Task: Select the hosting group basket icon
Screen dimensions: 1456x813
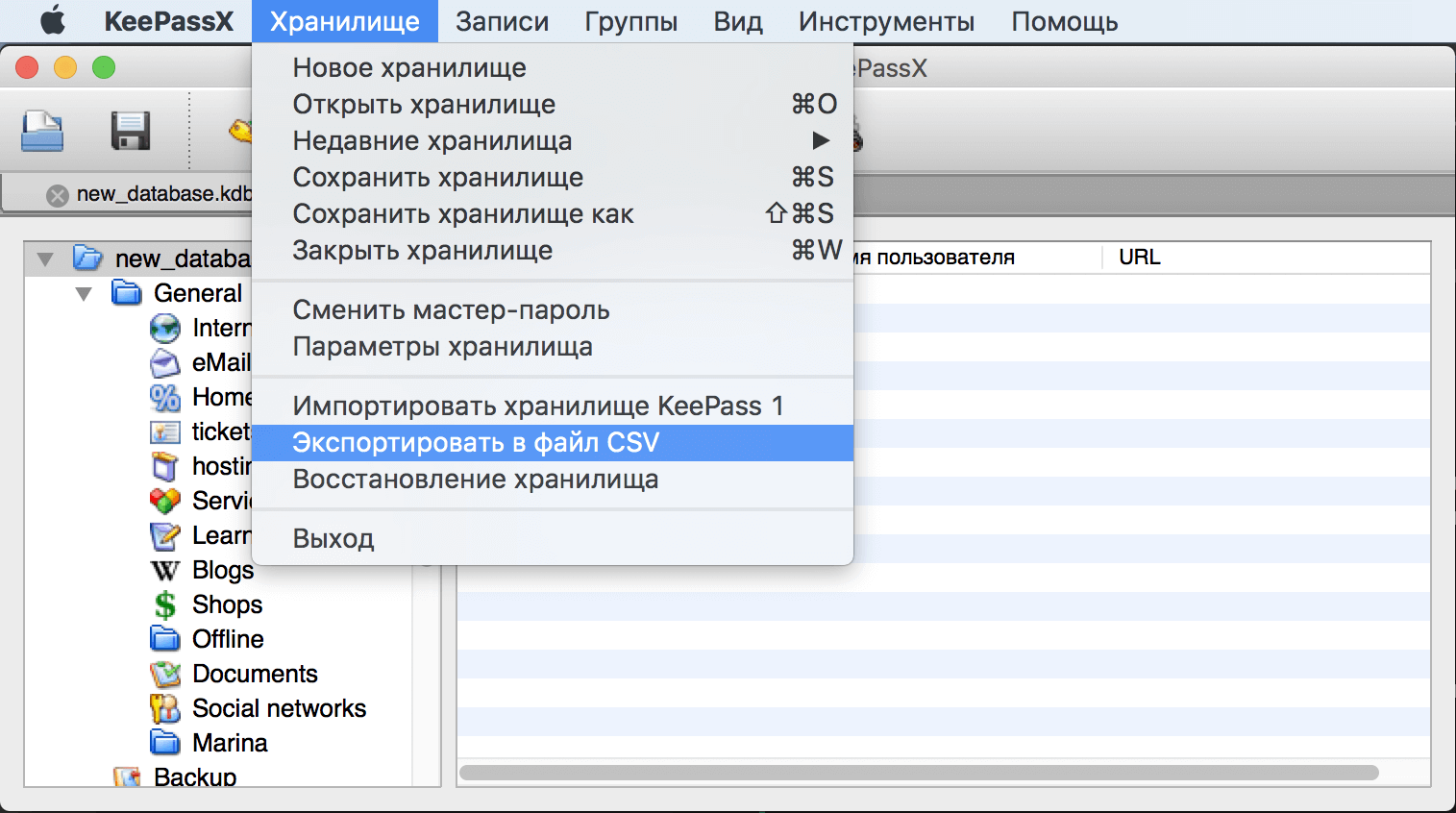Action: 164,466
